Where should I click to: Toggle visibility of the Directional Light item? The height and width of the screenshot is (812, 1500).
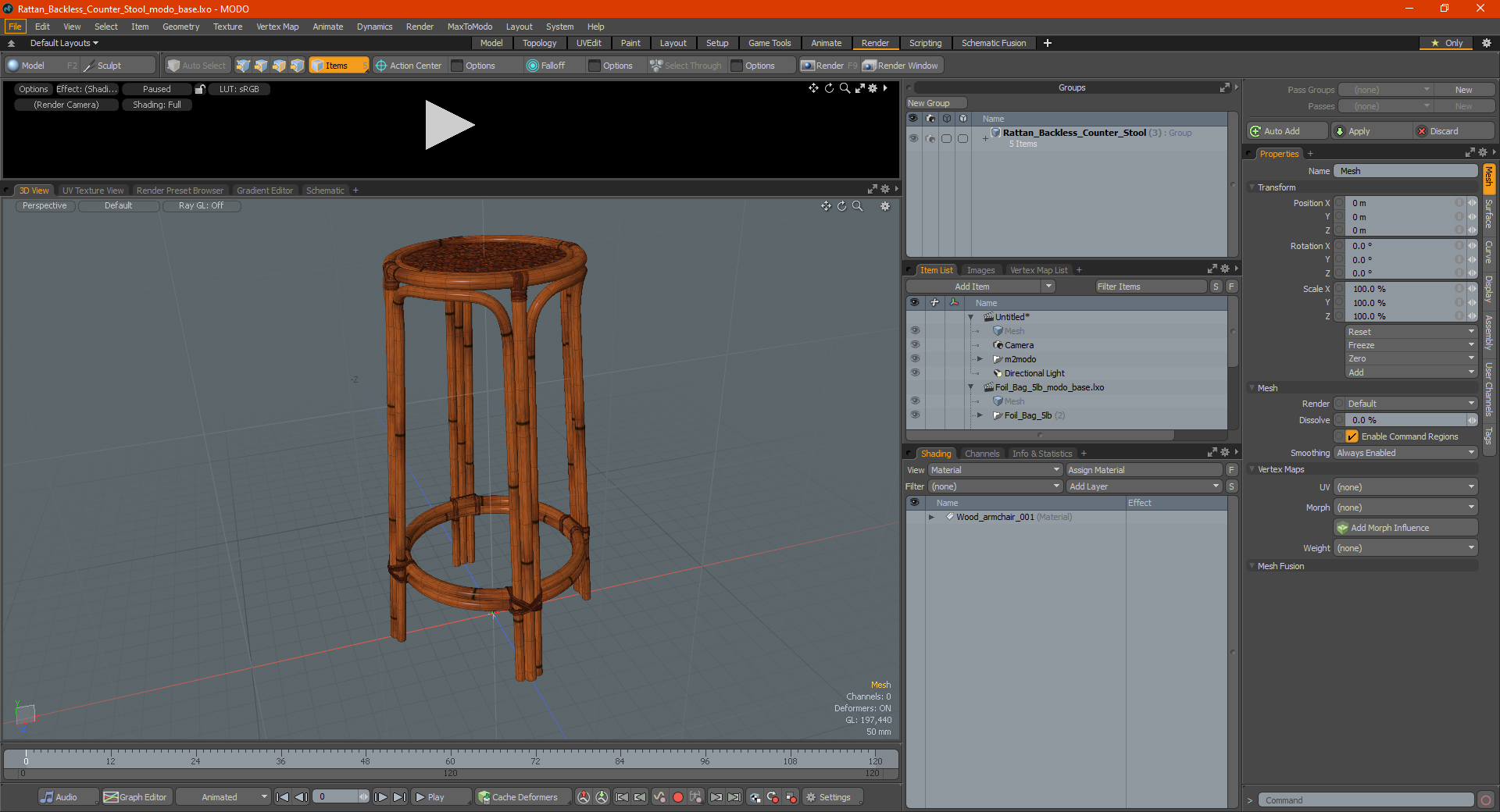[914, 373]
